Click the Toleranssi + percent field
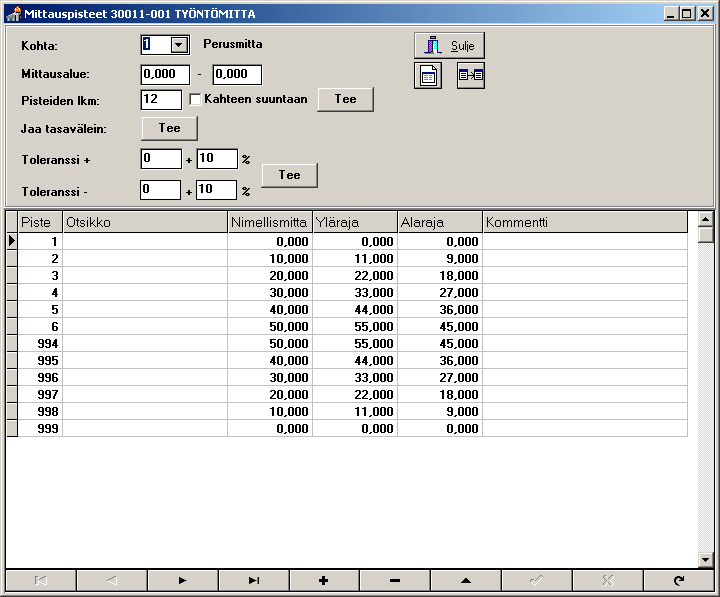This screenshot has height=597, width=720. 217,159
